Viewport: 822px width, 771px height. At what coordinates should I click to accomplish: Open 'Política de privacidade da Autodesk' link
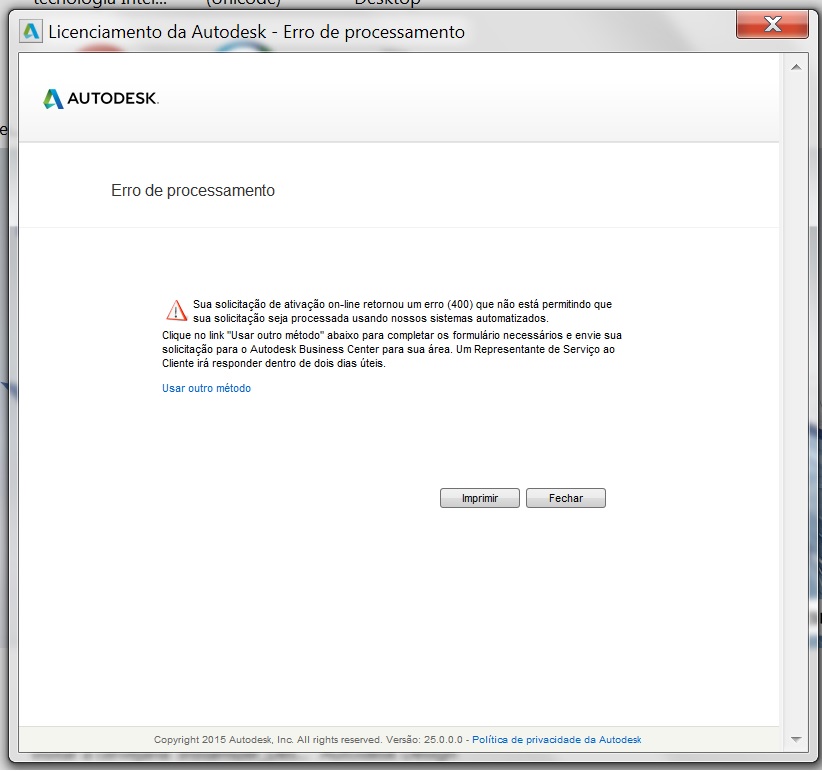[556, 740]
